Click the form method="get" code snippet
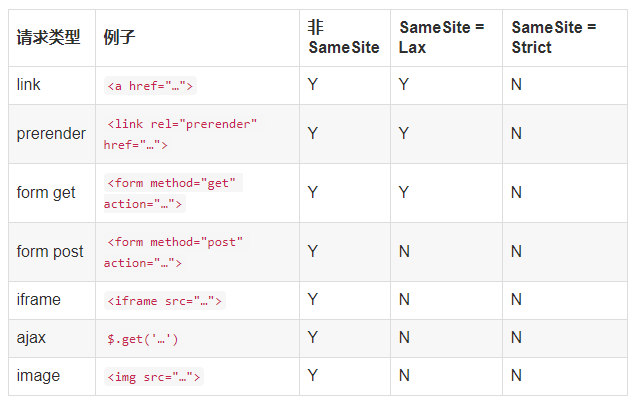This screenshot has width=633, height=406. coord(173,193)
